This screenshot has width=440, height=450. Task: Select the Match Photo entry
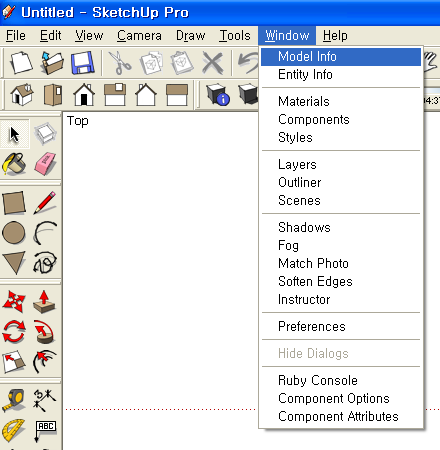pyautogui.click(x=341, y=264)
